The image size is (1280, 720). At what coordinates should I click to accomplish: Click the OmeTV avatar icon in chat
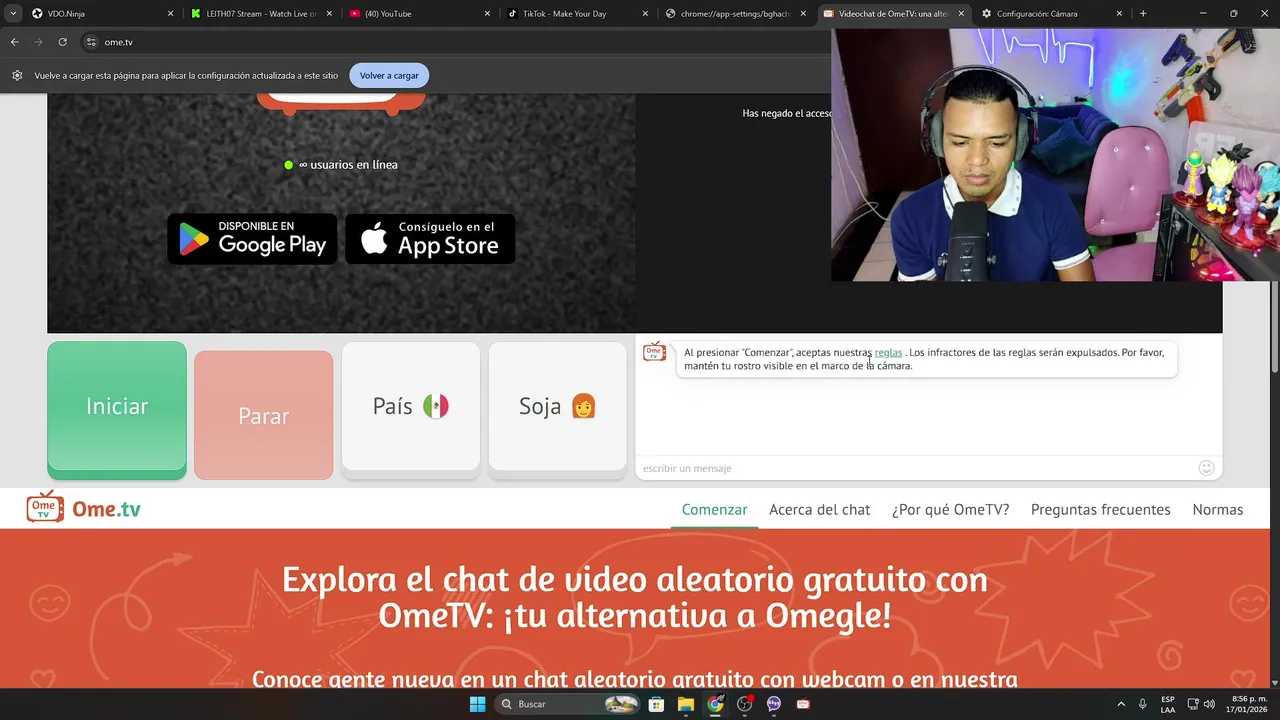(654, 351)
